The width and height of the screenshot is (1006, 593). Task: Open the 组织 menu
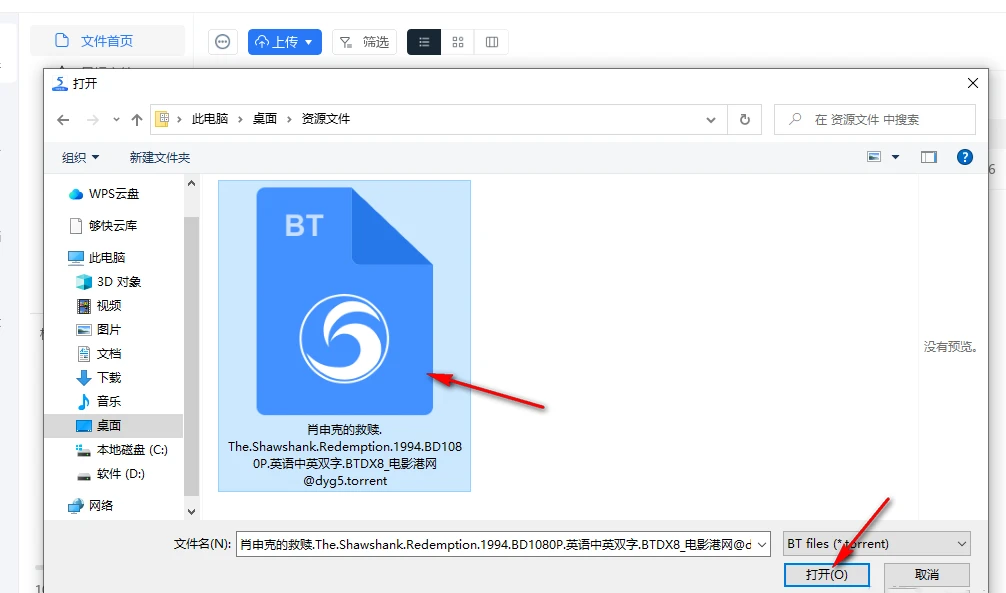pos(80,157)
